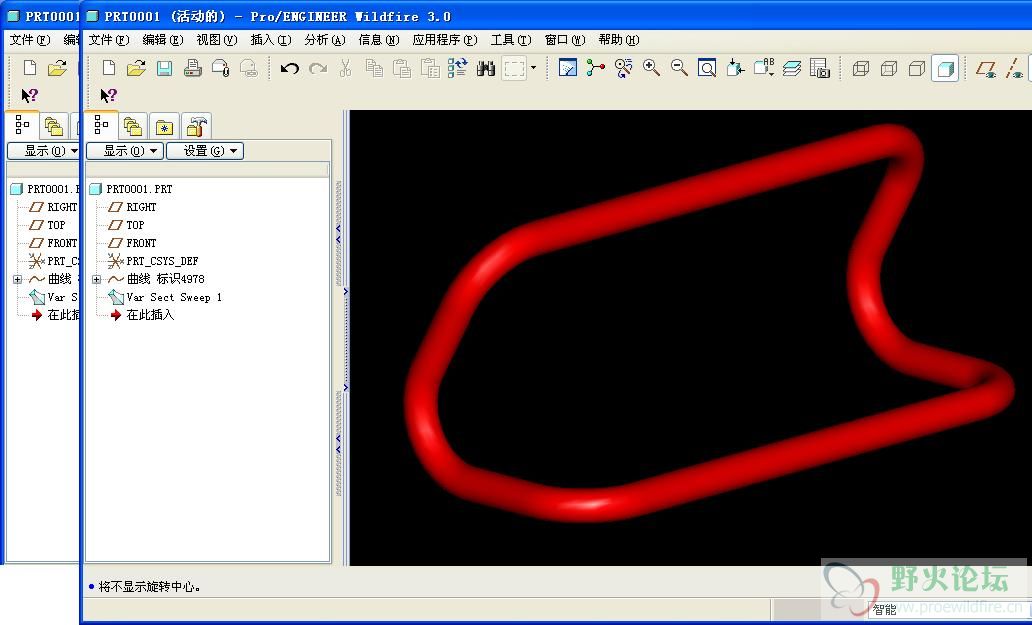Regenerate the model
This screenshot has width=1032, height=625.
click(x=457, y=68)
